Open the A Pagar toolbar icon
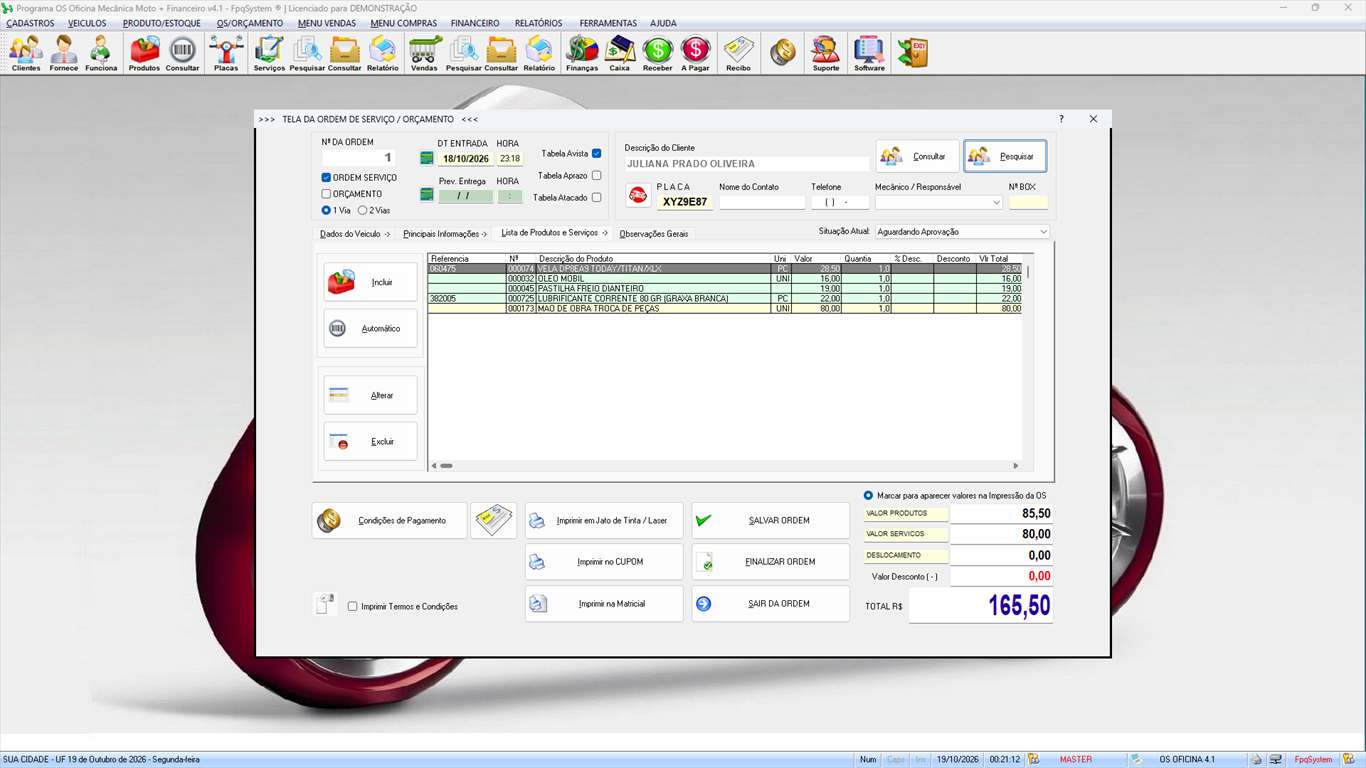1366x768 pixels. point(695,53)
